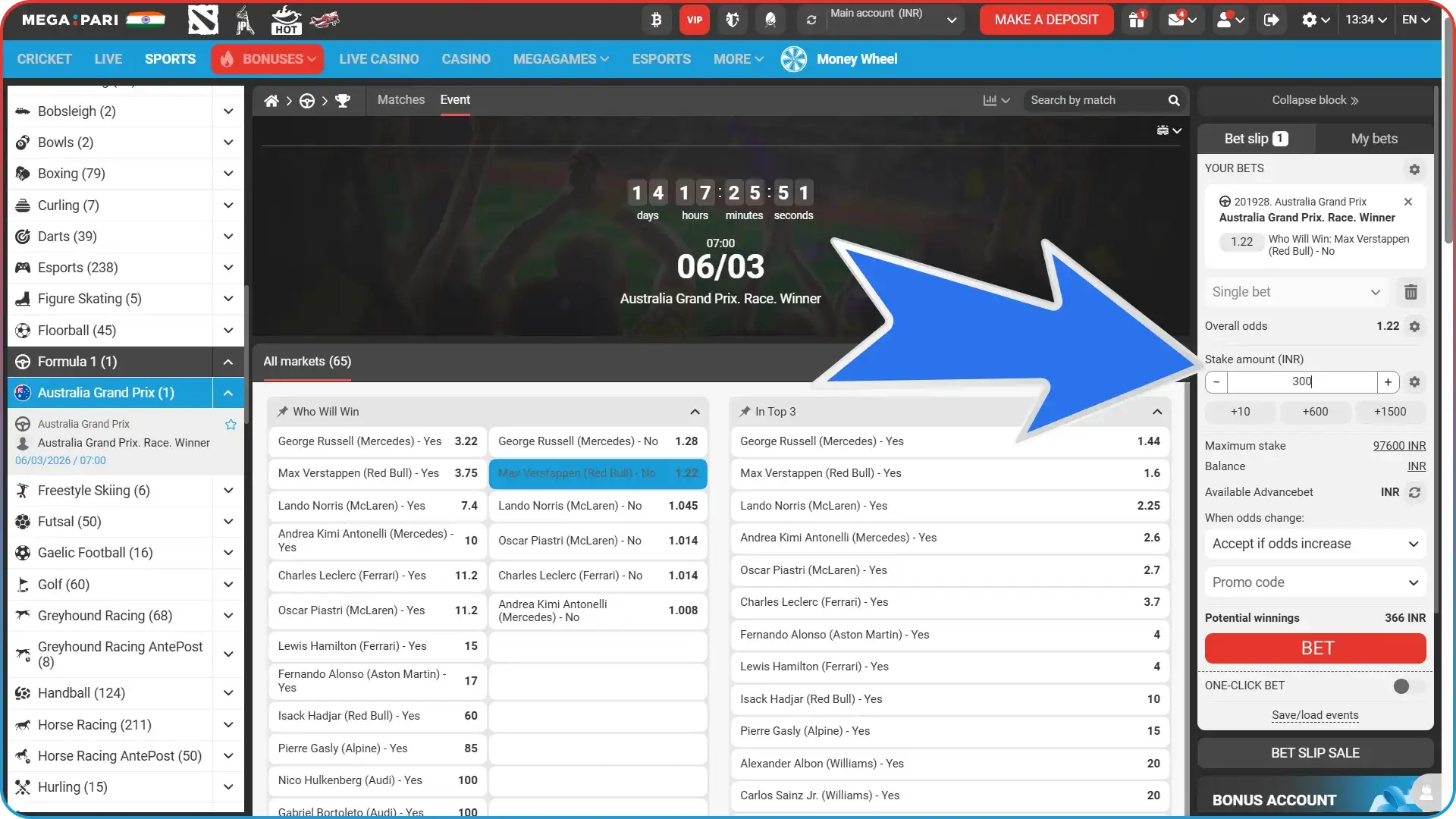This screenshot has width=1456, height=819.
Task: Select Charles Leclerc (Ferrari) - No 1.014
Action: point(598,576)
